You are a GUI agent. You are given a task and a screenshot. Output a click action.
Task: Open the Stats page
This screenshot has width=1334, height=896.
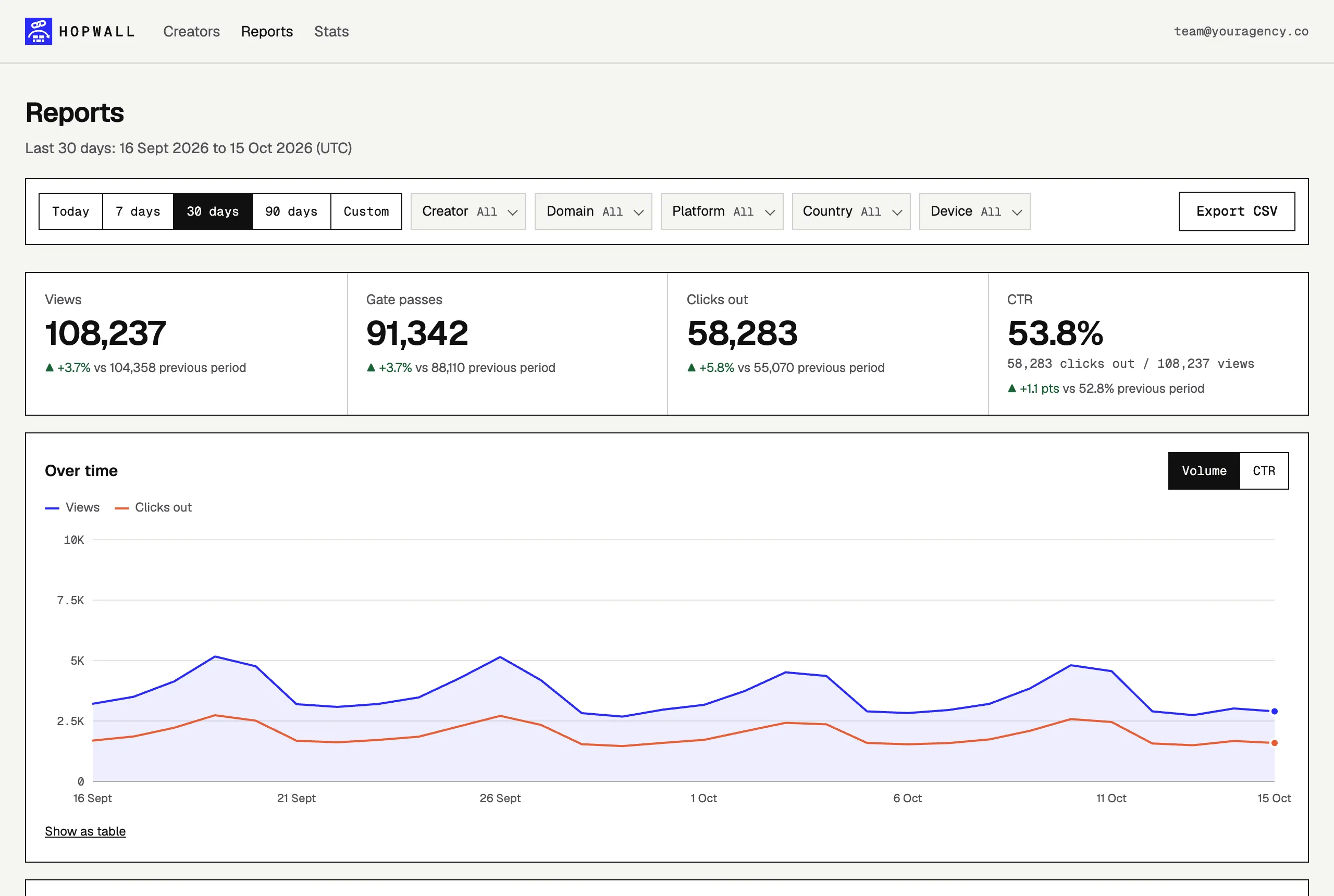(x=331, y=31)
